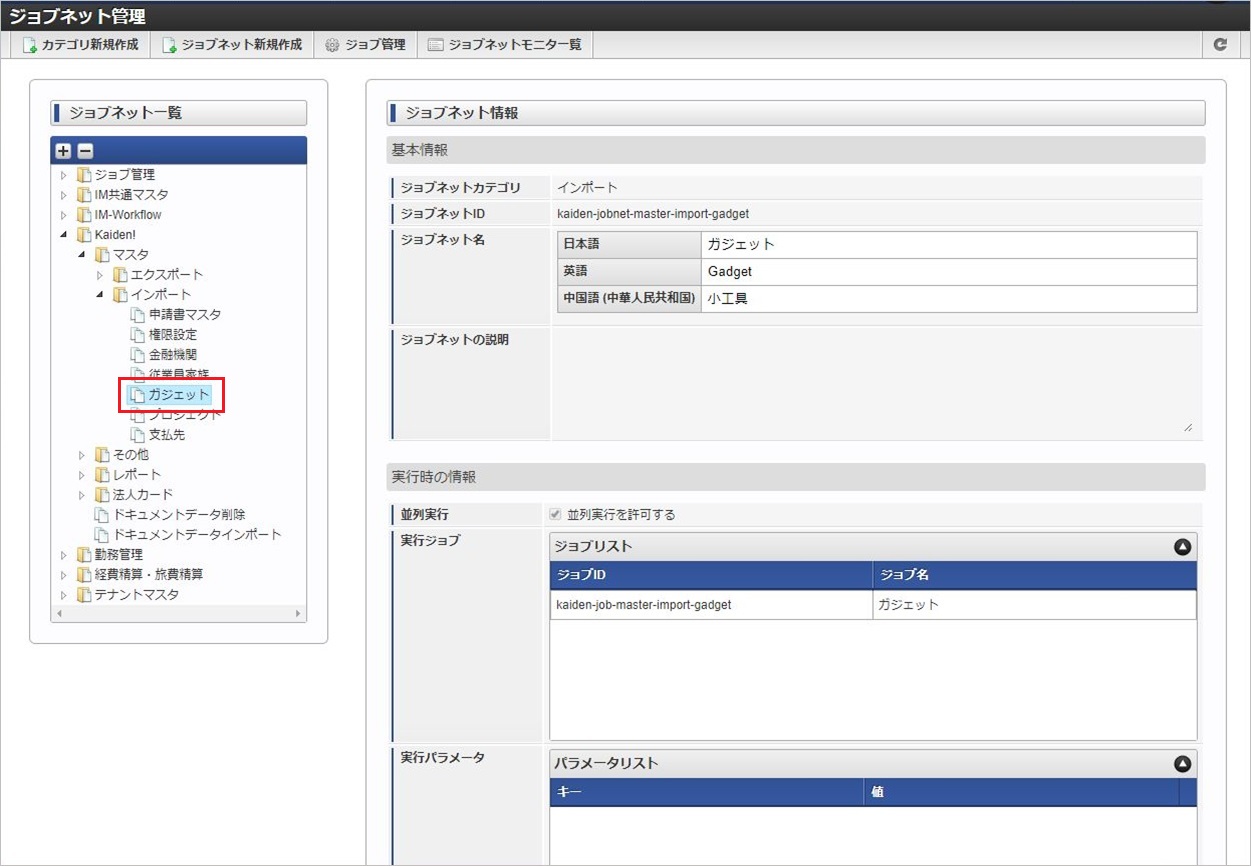Expand the 経費精算・旅費精算 folder
1251x866 pixels.
(64, 575)
